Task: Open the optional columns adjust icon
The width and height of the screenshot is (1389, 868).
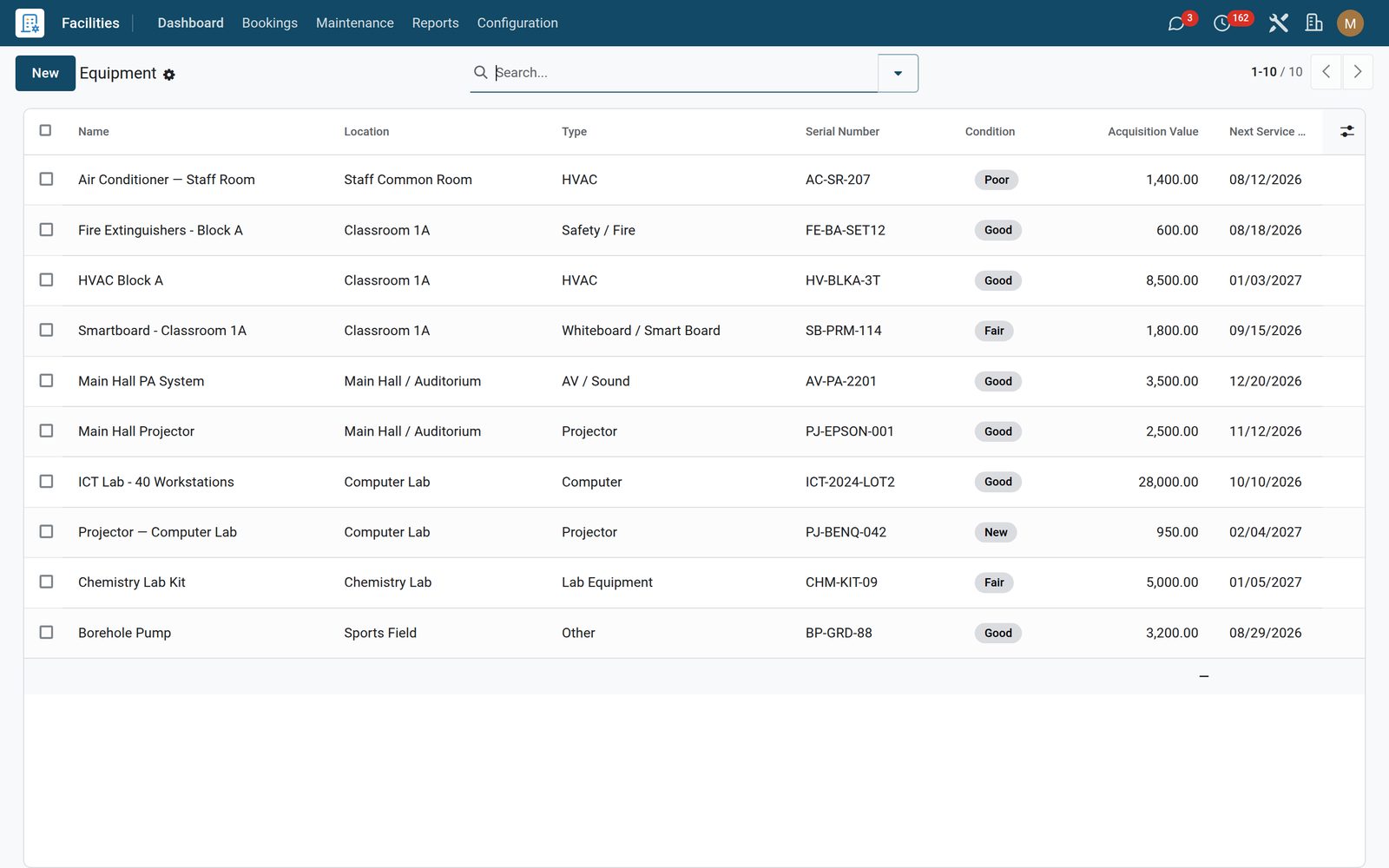Action: pyautogui.click(x=1346, y=131)
